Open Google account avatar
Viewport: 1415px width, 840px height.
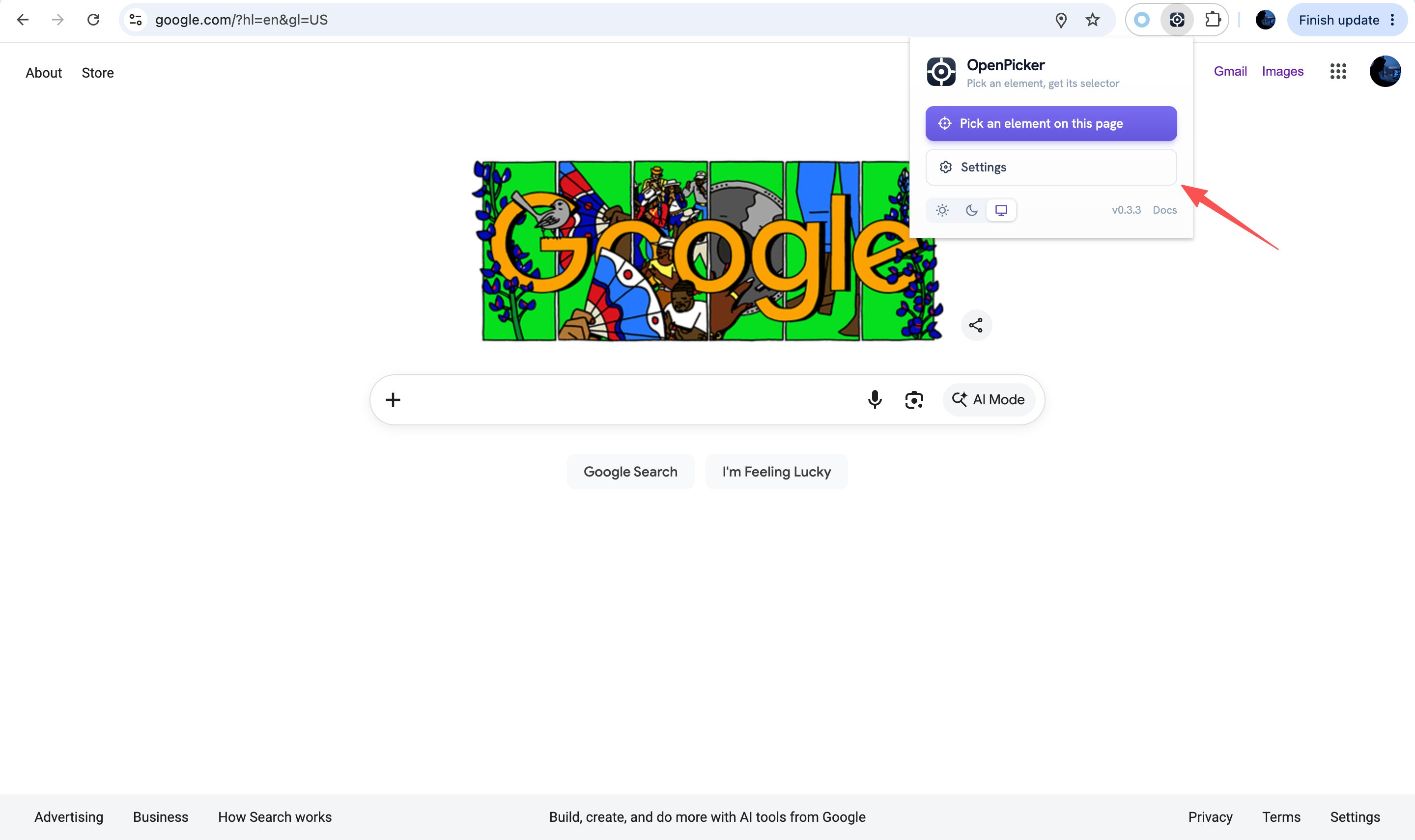1385,71
